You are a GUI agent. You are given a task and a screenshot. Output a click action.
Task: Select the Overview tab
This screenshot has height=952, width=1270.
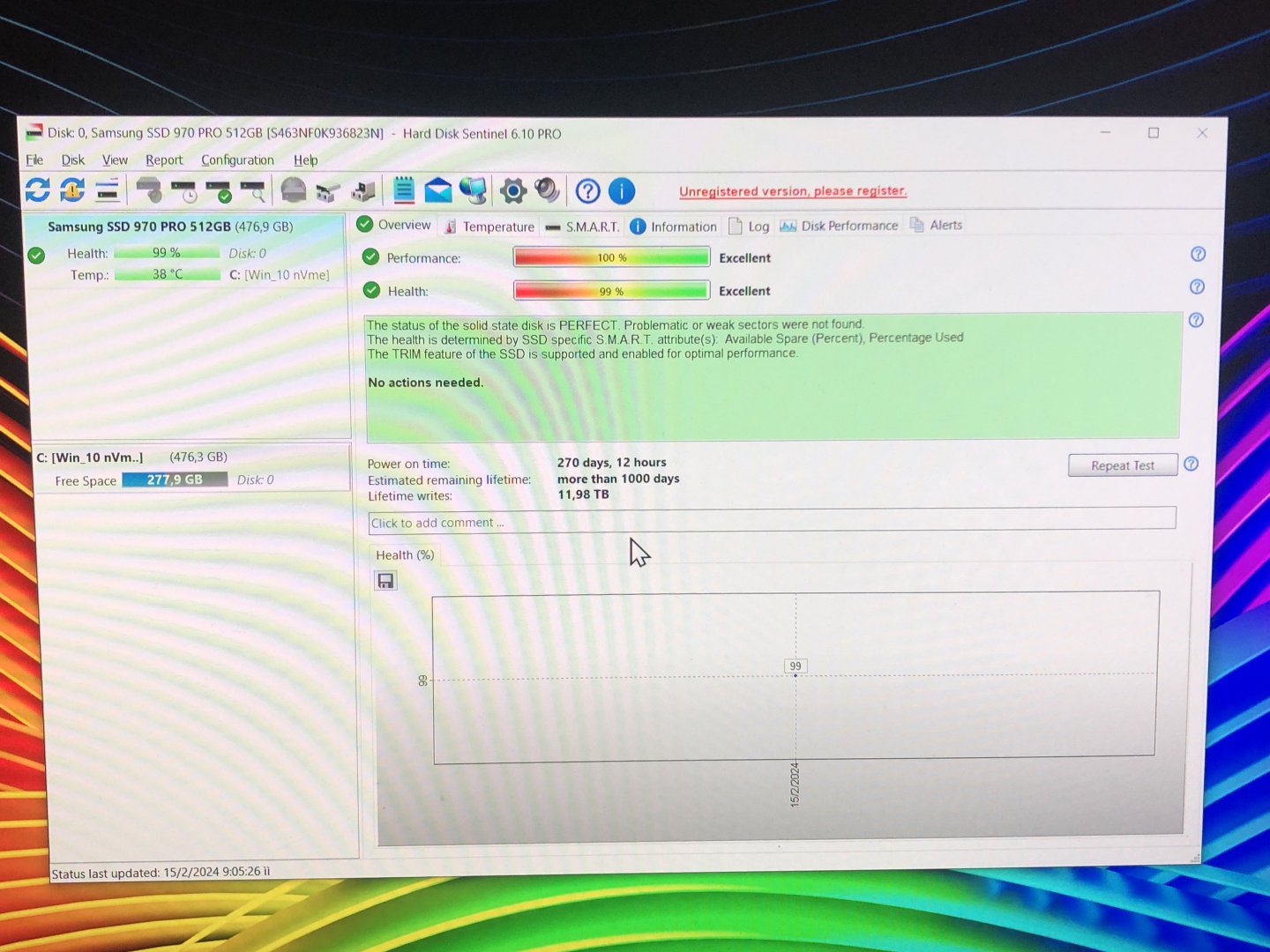pyautogui.click(x=394, y=225)
